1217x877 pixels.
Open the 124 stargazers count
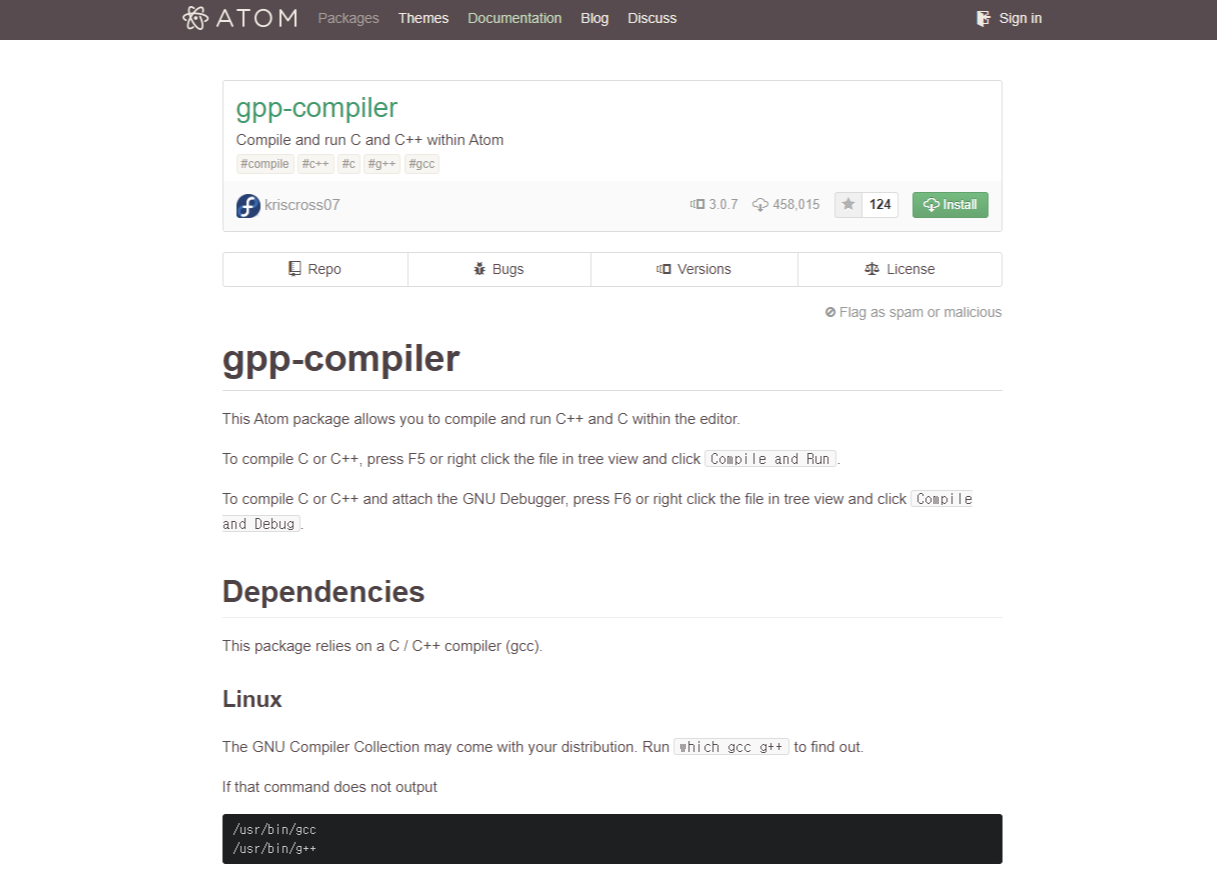pyautogui.click(x=880, y=205)
